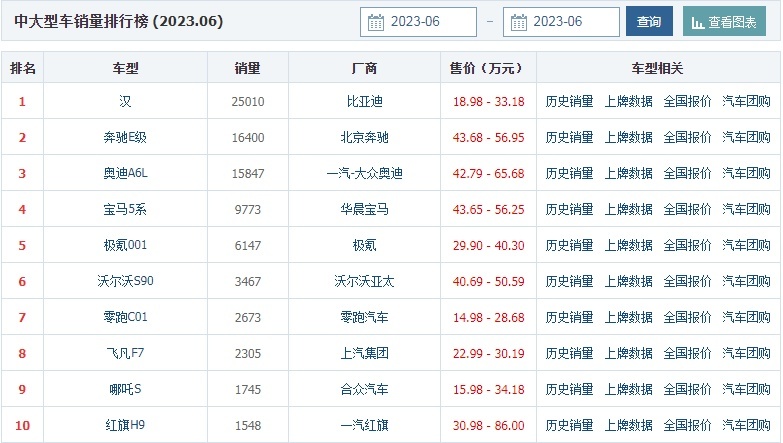The width and height of the screenshot is (783, 443).
Task: Open the 哪吒S model link
Action: pos(125,389)
